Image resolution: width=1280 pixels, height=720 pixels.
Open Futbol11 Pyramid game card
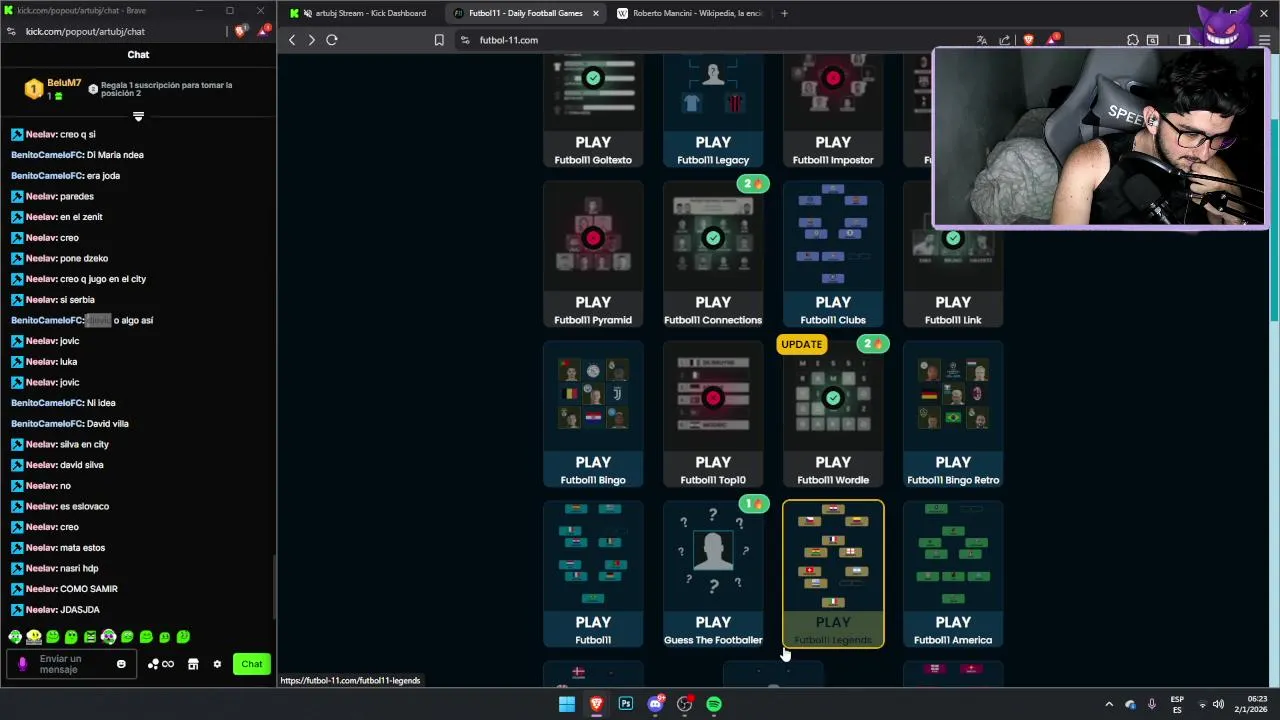point(593,254)
